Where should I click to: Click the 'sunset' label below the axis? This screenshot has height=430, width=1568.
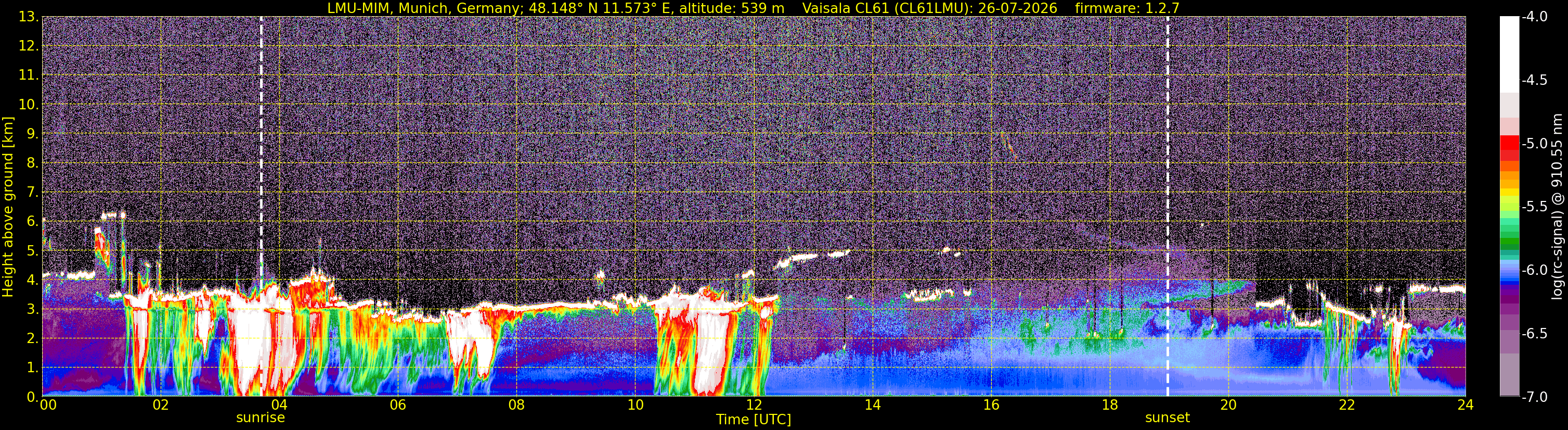coord(1168,418)
